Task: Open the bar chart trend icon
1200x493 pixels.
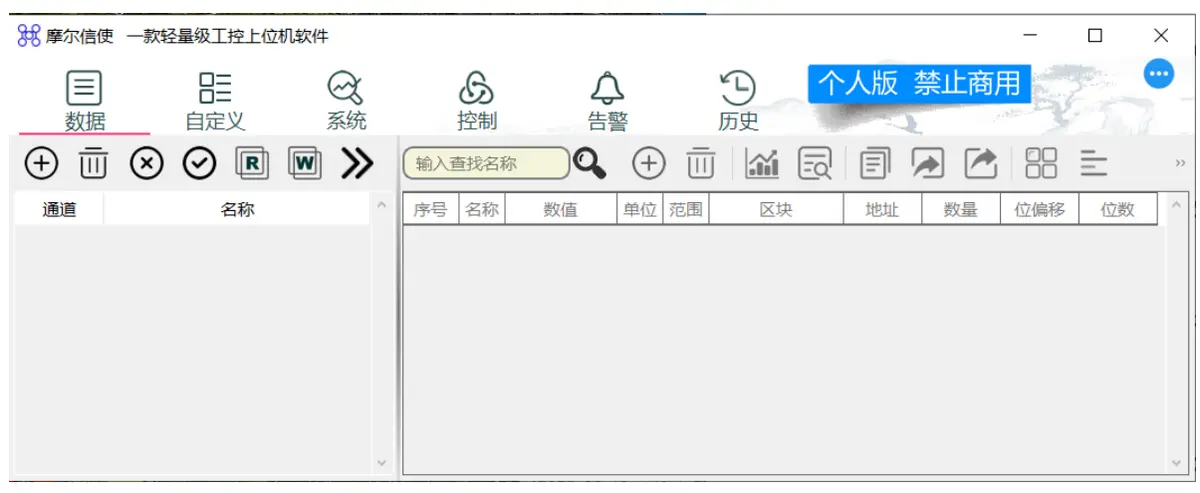Action: (763, 163)
